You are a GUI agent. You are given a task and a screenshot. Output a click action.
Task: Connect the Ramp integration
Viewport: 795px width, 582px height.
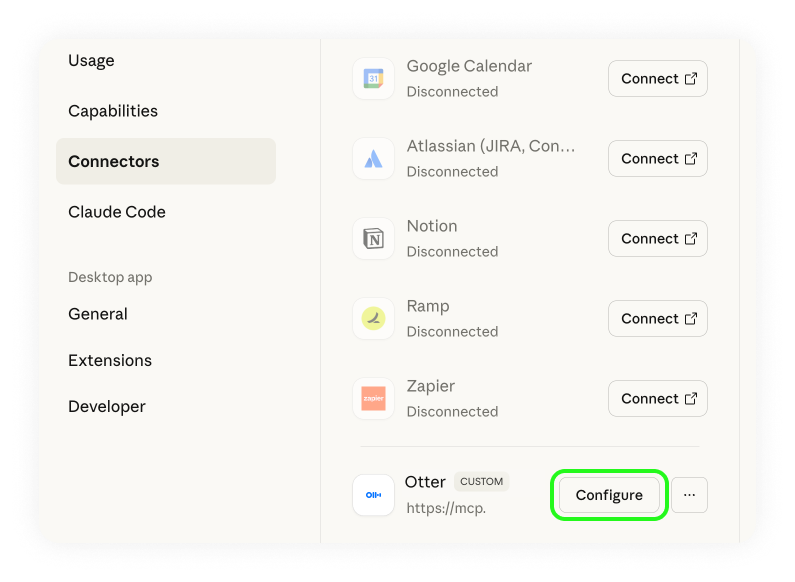click(657, 319)
